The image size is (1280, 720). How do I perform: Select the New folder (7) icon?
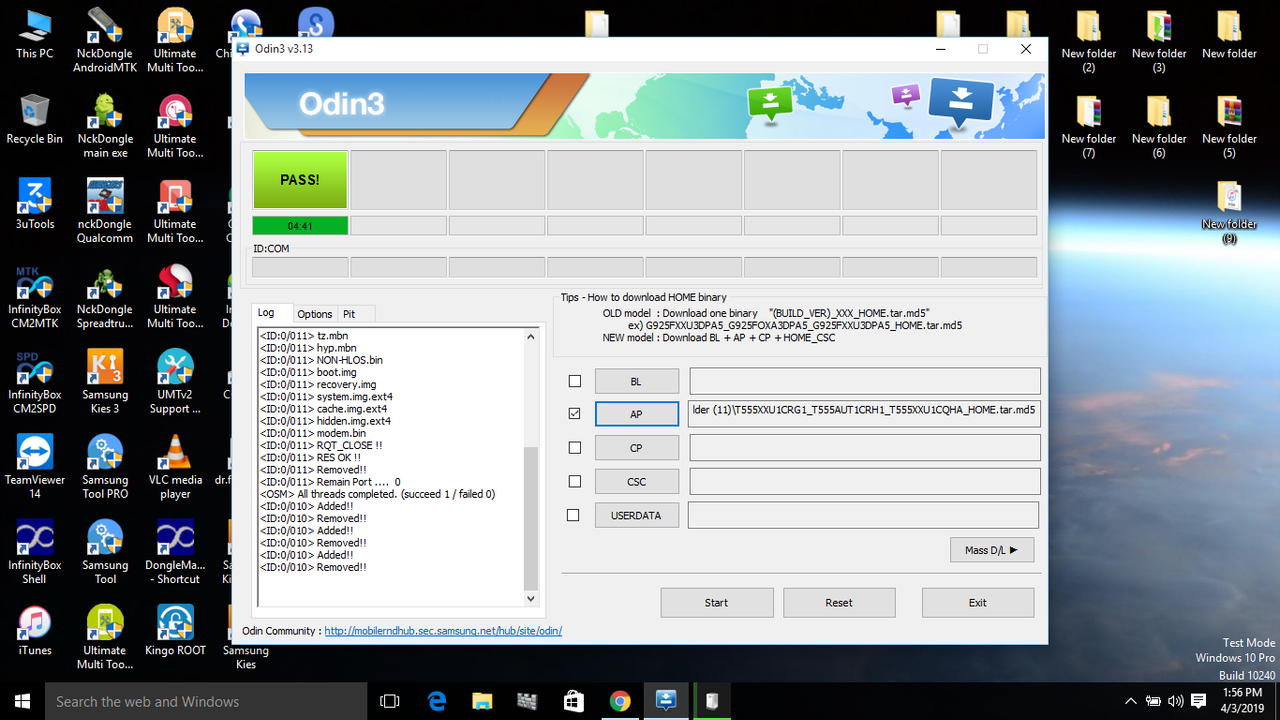pyautogui.click(x=1088, y=126)
